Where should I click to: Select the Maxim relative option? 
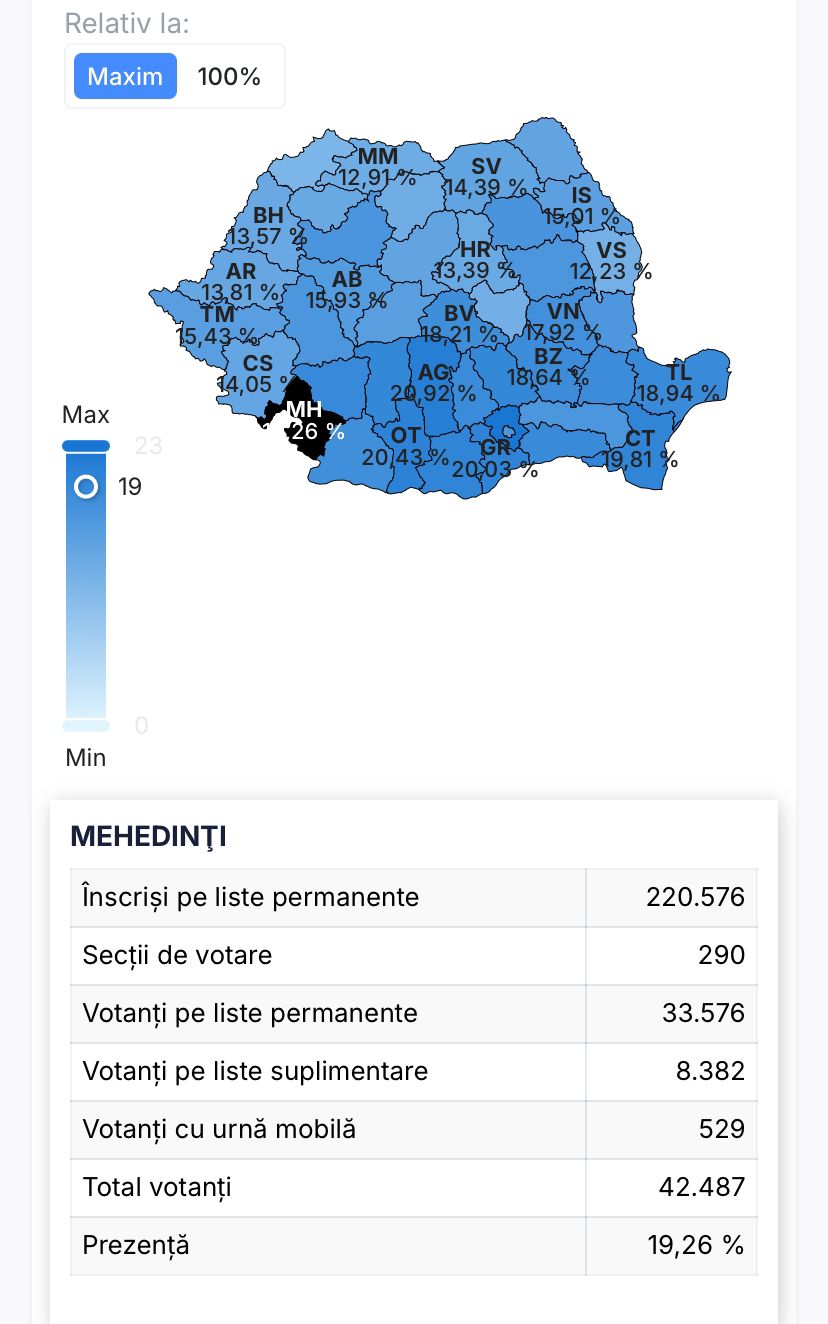click(x=125, y=76)
